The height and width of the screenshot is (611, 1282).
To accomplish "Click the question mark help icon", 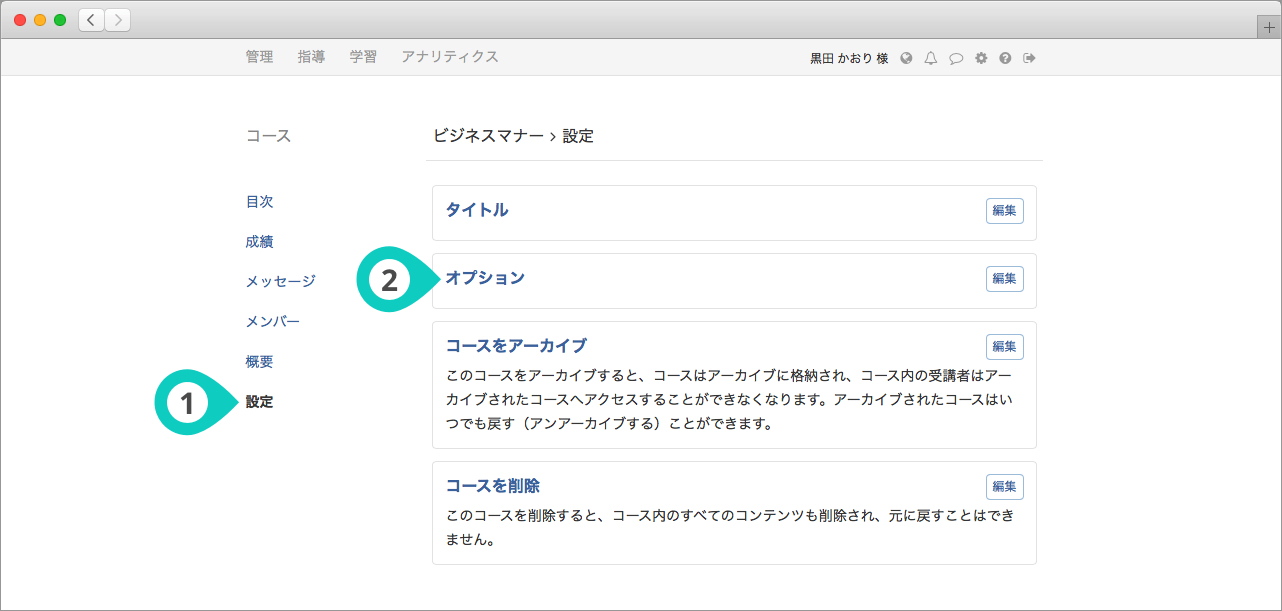I will (x=1005, y=58).
